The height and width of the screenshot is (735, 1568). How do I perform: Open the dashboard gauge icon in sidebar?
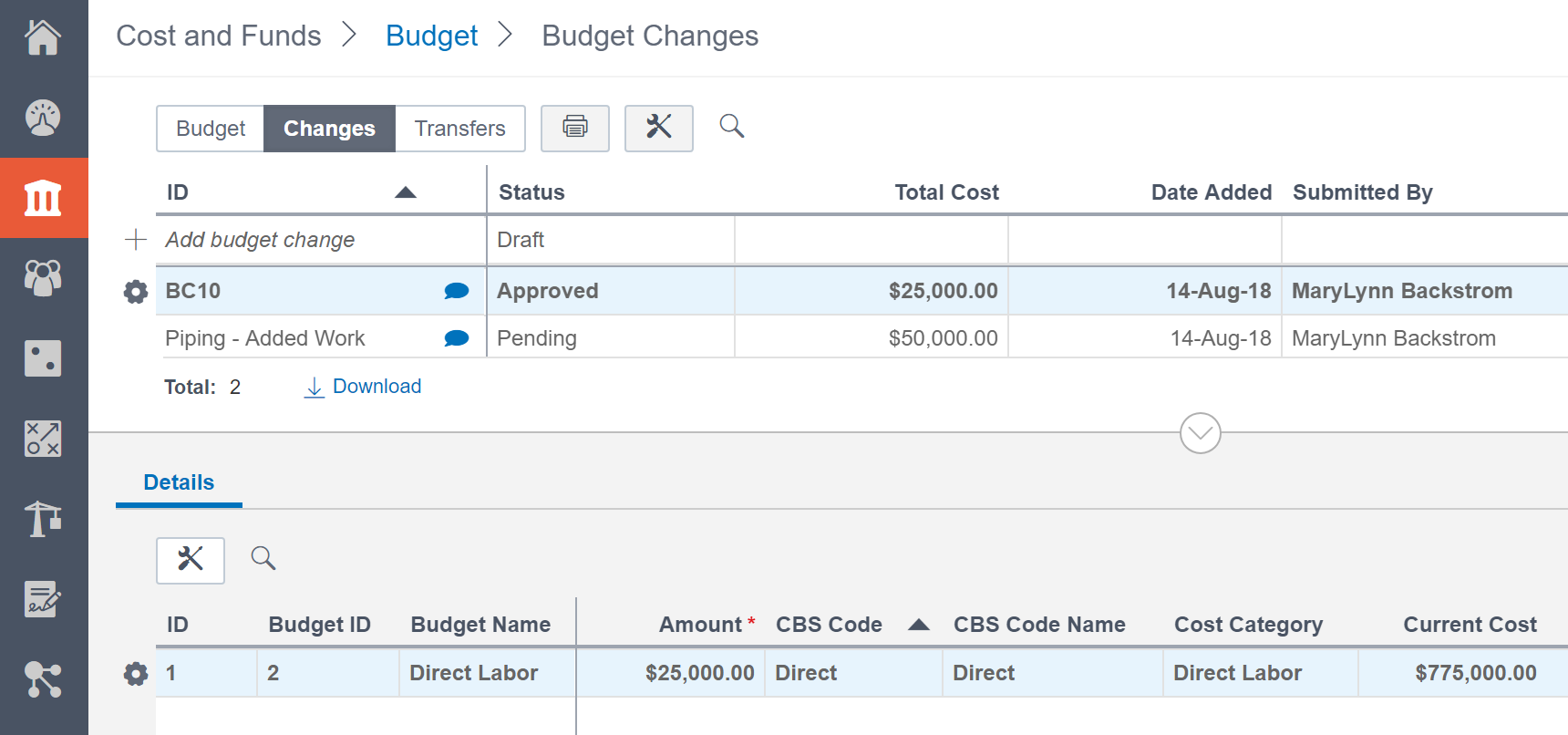43,118
